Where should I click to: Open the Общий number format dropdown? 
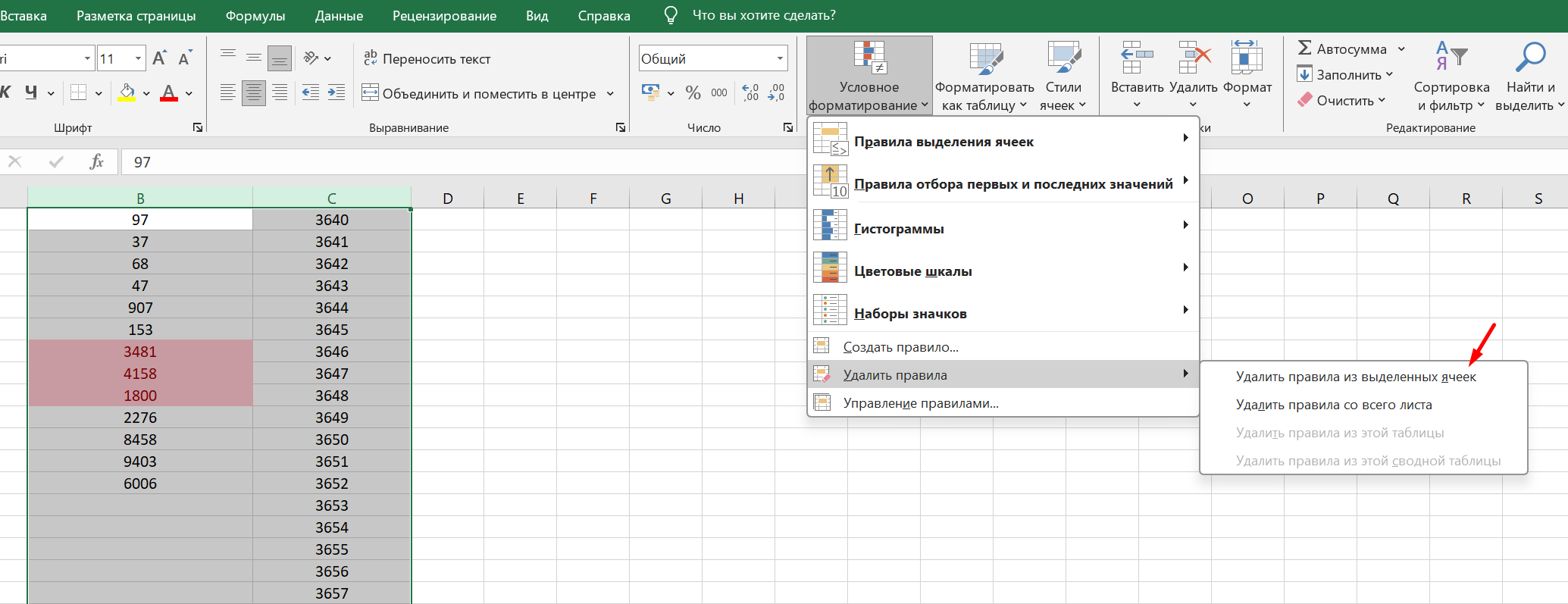(x=780, y=58)
